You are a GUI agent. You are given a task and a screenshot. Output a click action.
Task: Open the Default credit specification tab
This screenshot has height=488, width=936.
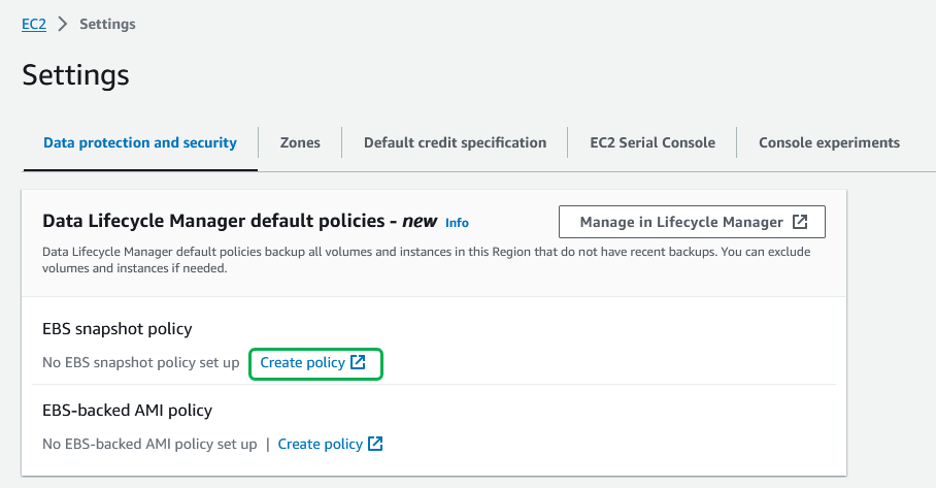point(455,143)
